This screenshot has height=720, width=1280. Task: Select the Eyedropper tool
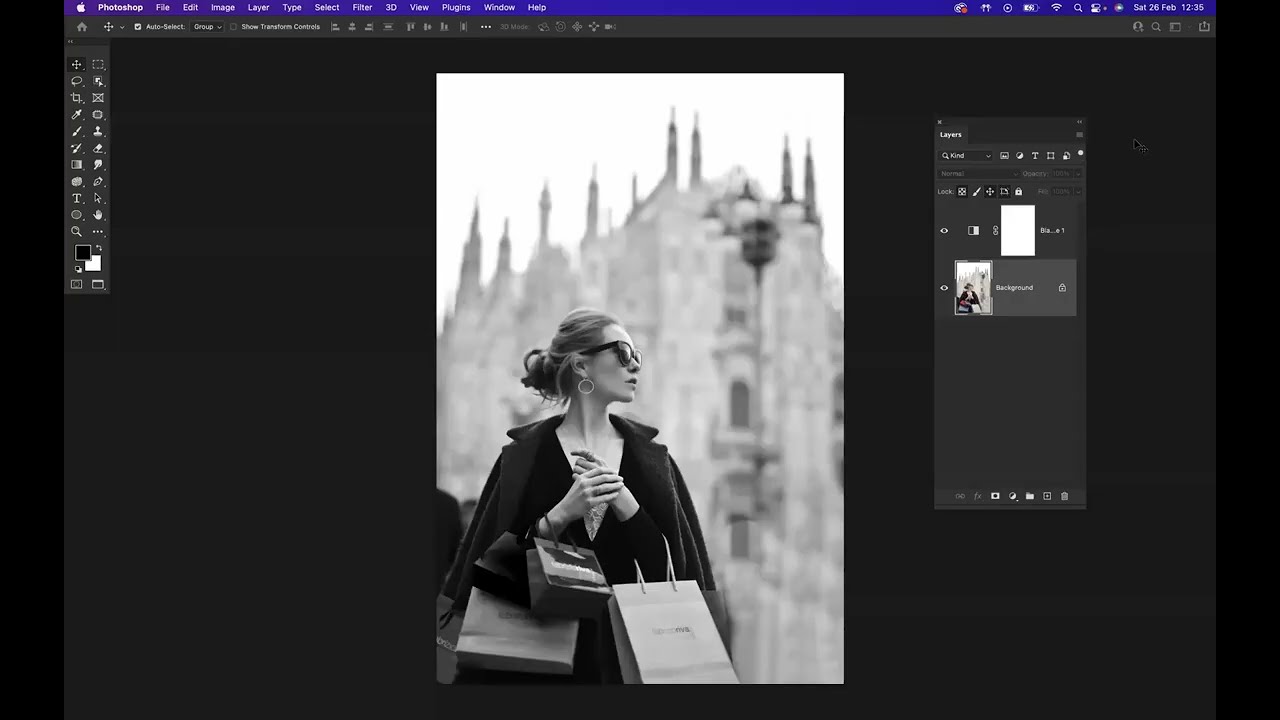tap(76, 115)
